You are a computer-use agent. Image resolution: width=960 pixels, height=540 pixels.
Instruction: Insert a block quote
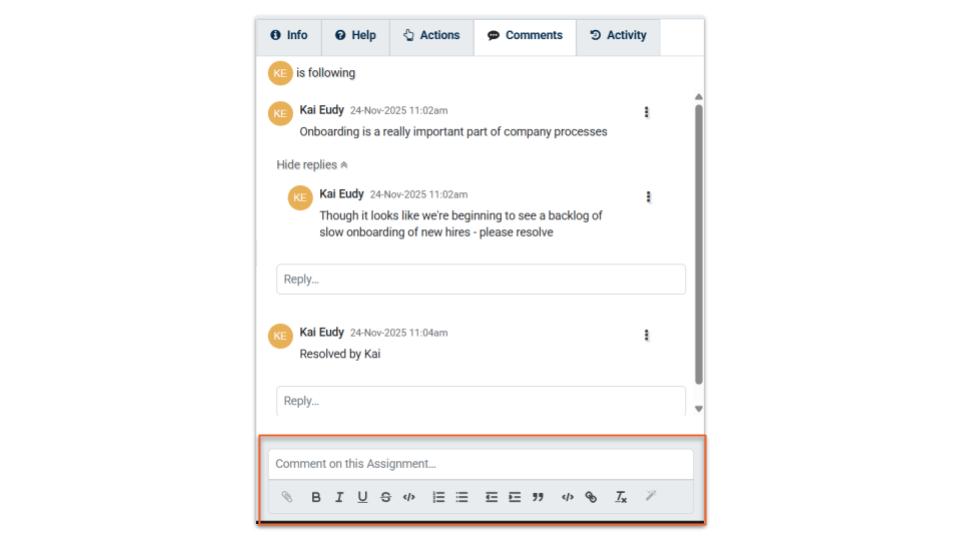click(538, 497)
